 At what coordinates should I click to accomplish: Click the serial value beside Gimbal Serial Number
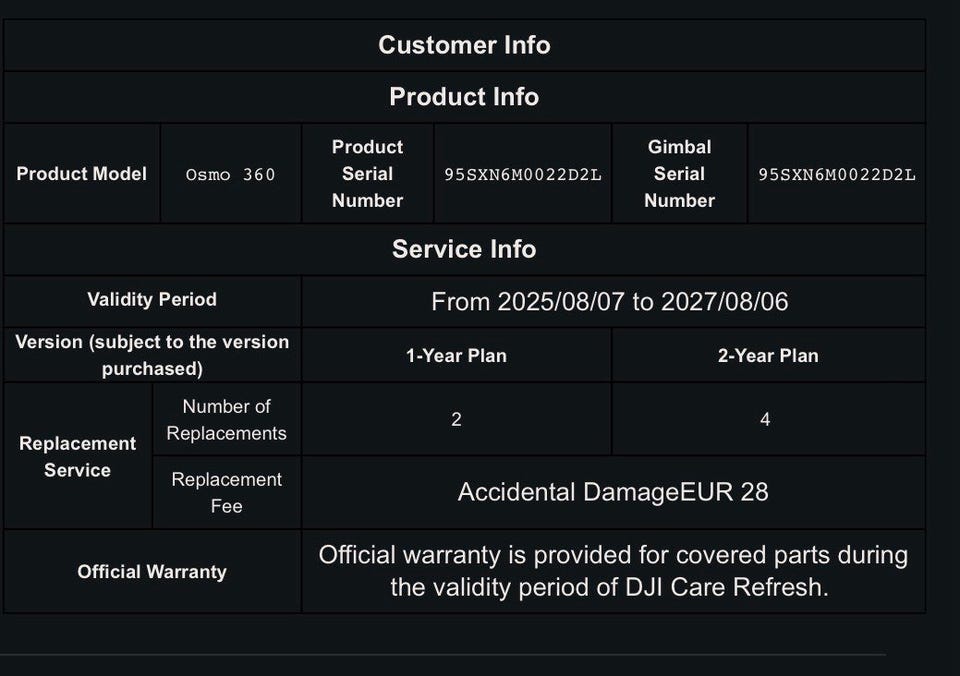[836, 175]
